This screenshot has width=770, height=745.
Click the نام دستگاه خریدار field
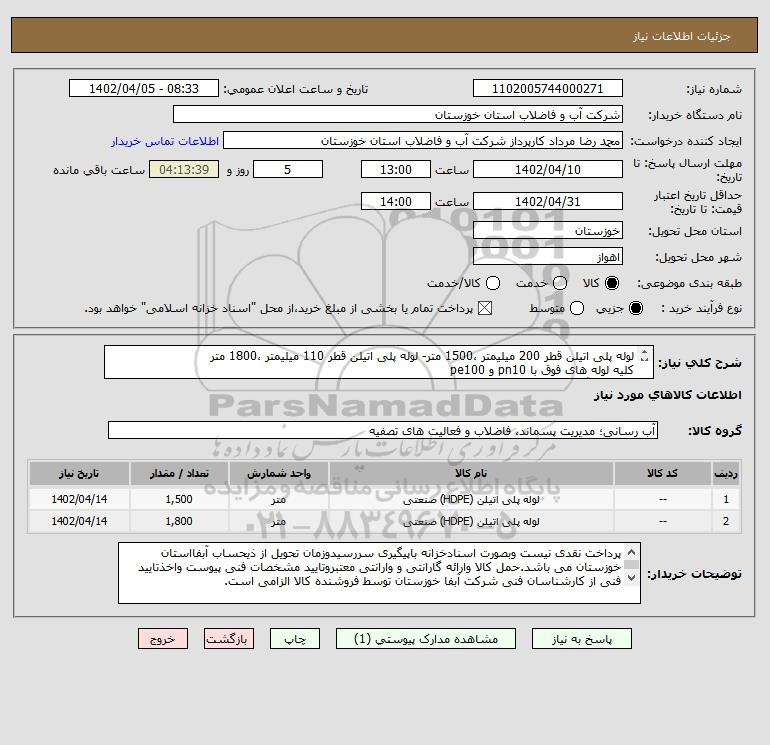398,115
